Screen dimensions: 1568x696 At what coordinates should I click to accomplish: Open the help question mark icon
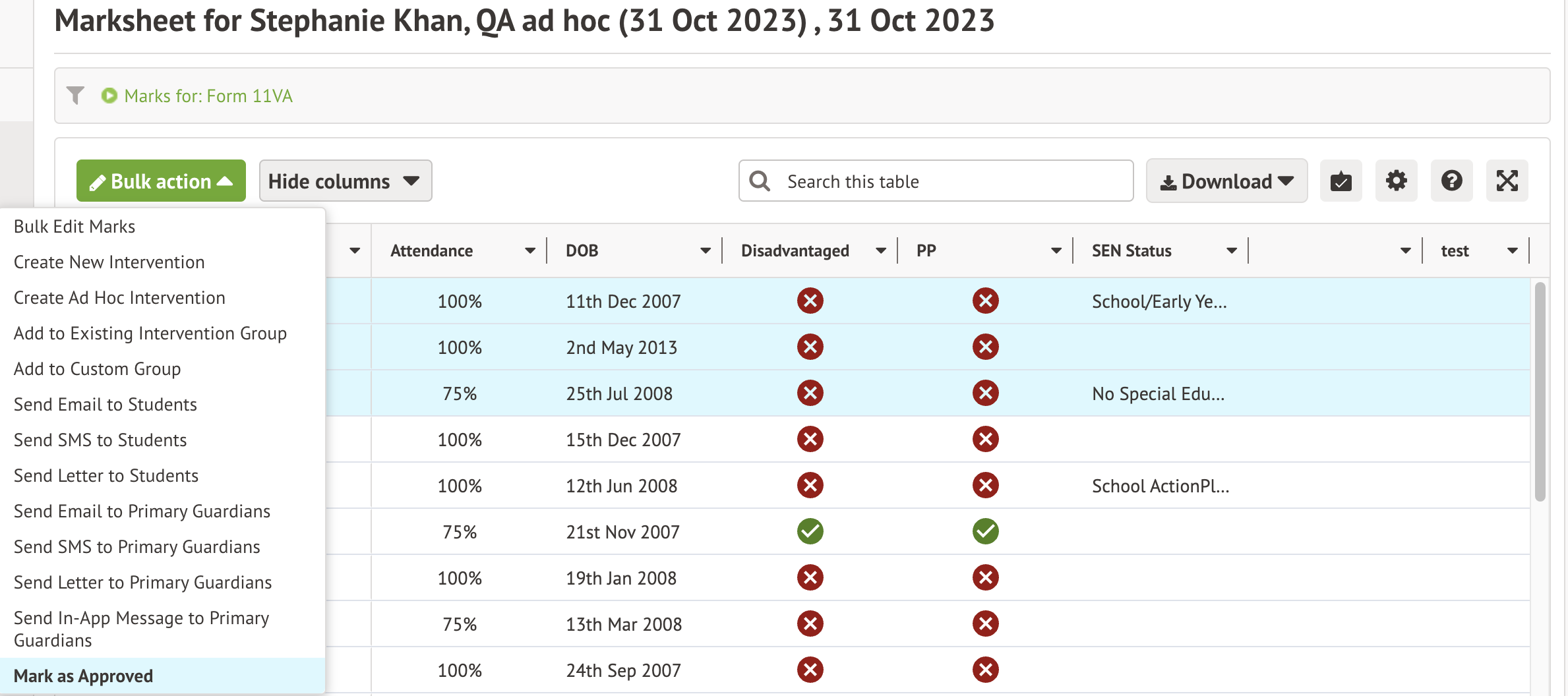(x=1451, y=181)
